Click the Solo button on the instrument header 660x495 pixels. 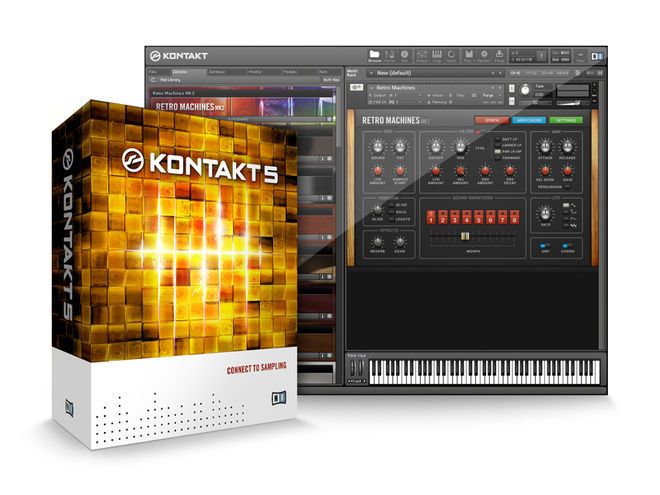(511, 88)
